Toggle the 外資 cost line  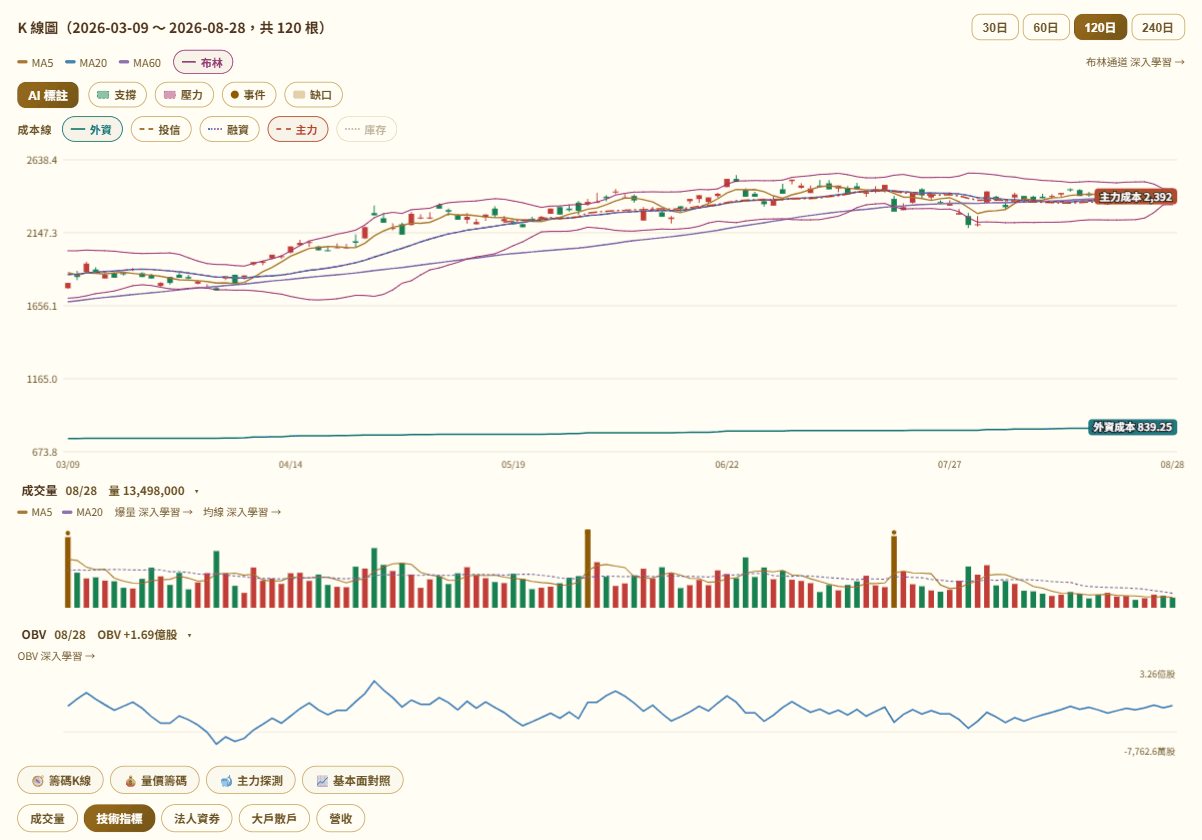tap(92, 129)
